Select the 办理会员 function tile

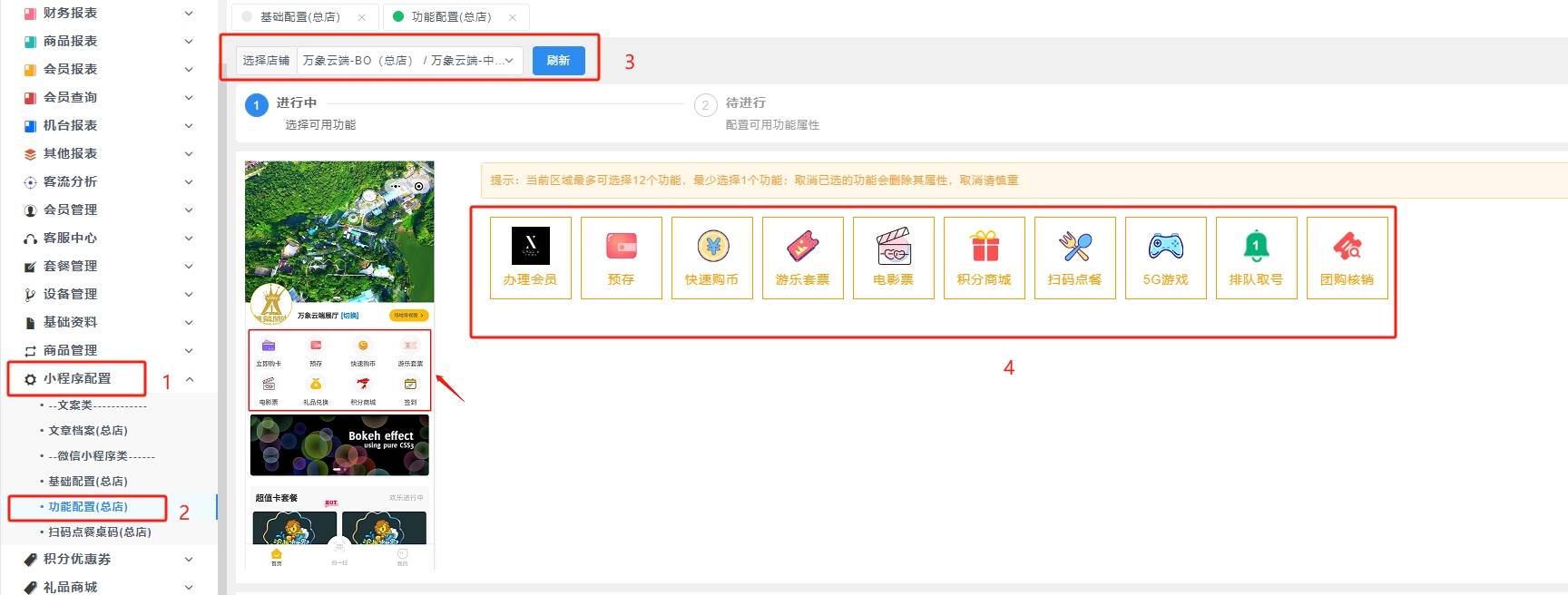(531, 258)
